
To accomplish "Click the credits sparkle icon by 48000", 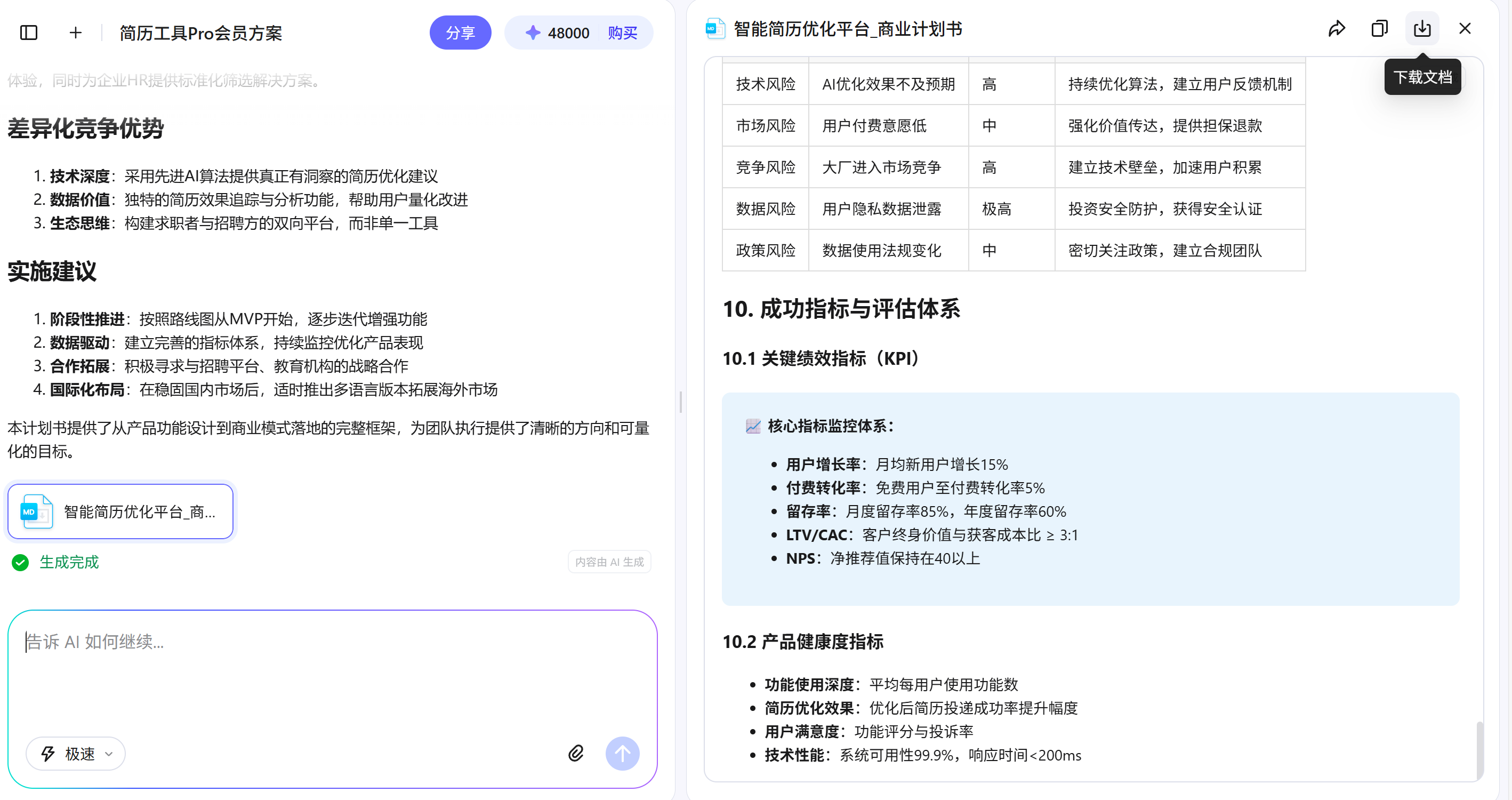I will coord(533,33).
